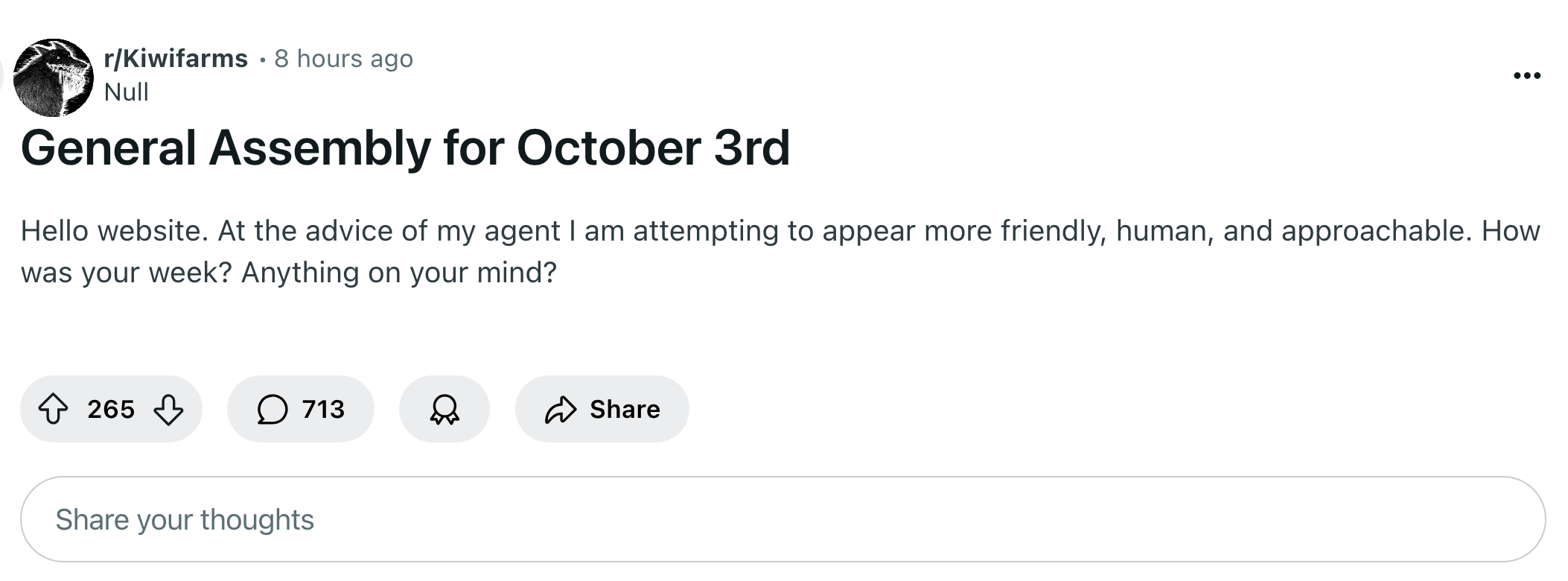Click the r/Kiwifarms community avatar
This screenshot has width=1568, height=581.
(54, 77)
